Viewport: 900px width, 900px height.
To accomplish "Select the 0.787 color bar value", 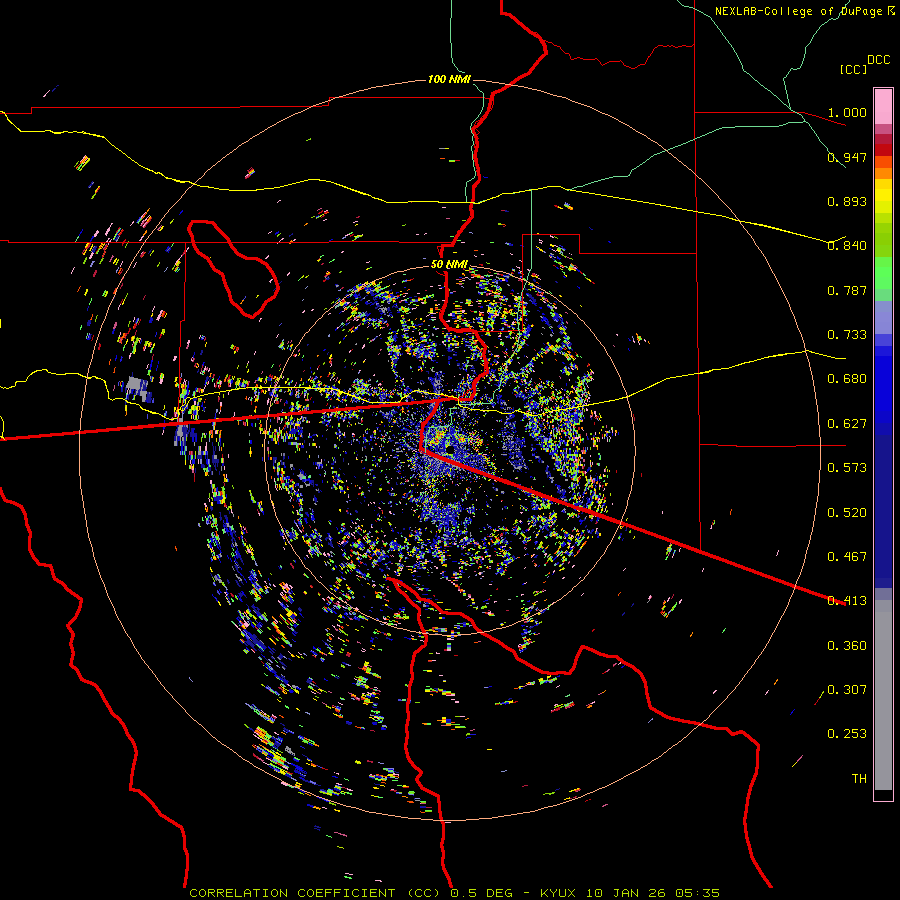I will (847, 290).
